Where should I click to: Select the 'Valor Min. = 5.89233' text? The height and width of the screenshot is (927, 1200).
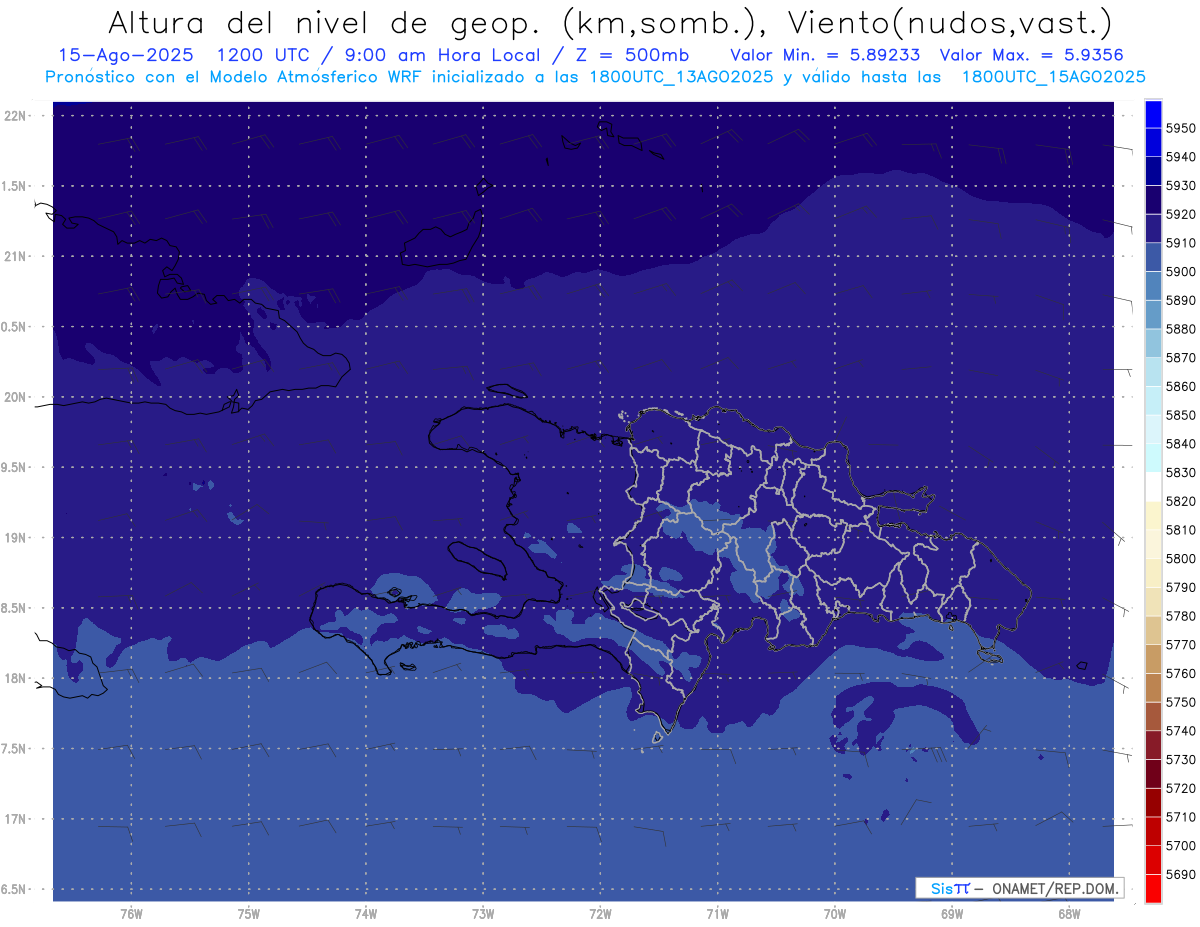click(x=826, y=55)
